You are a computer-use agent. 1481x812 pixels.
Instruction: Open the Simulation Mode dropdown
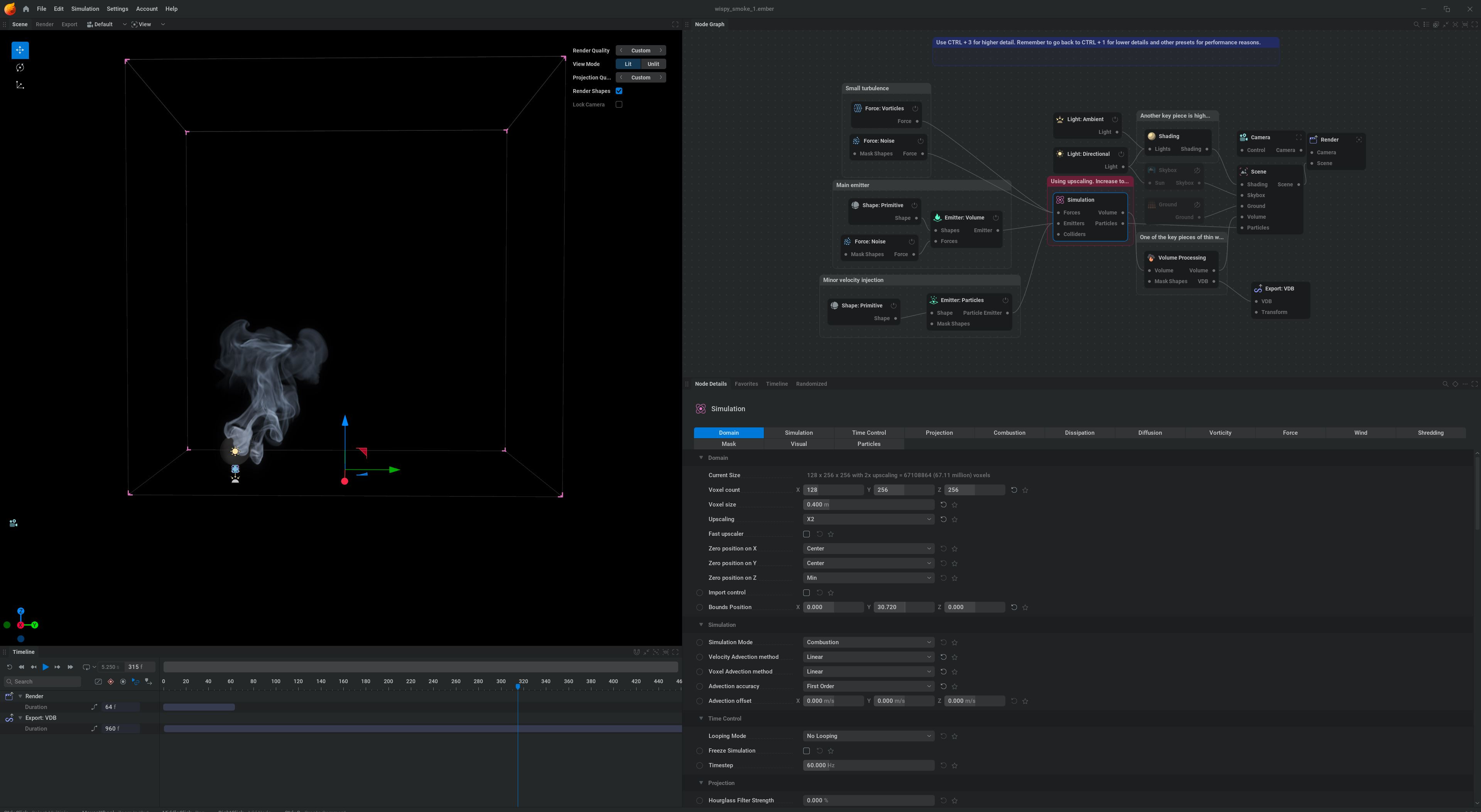(868, 642)
